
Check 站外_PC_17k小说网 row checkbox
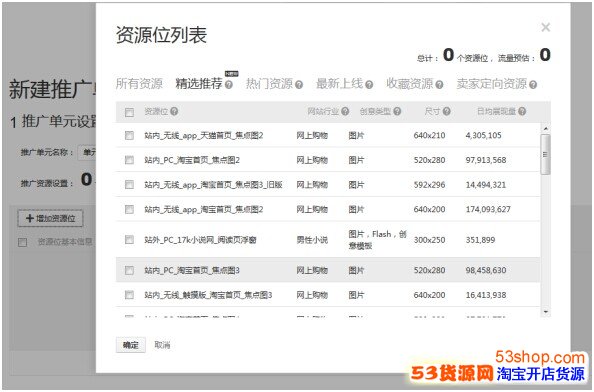point(129,239)
